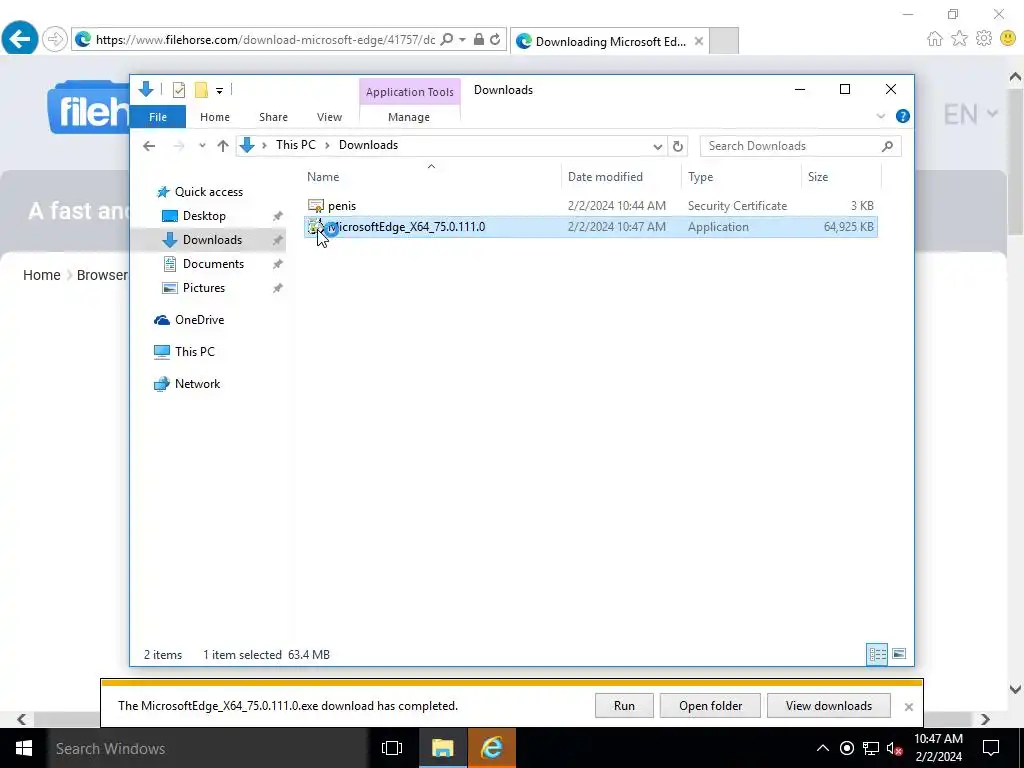Switch to the Home ribbon tab
This screenshot has height=768, width=1024.
click(x=215, y=117)
